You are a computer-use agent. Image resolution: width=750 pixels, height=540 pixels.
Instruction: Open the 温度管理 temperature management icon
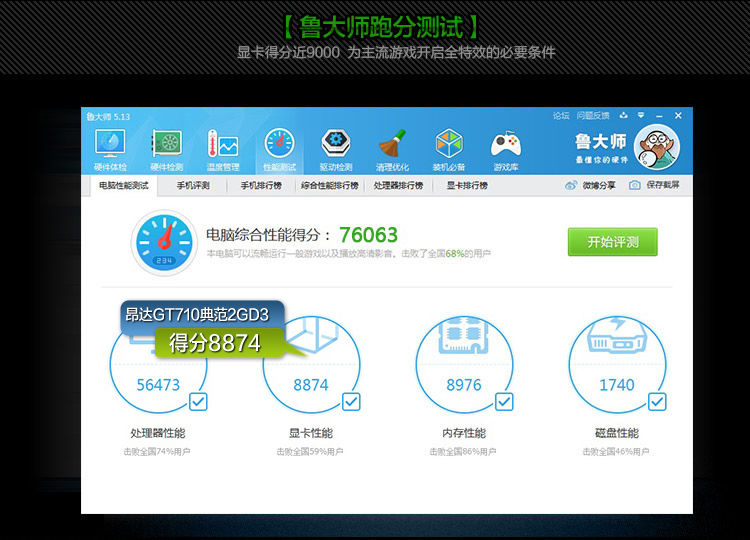(222, 148)
